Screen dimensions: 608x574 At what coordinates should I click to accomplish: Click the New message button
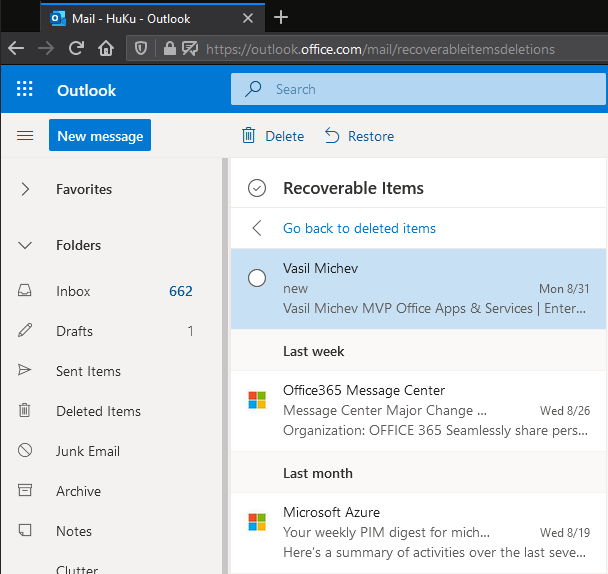[100, 135]
